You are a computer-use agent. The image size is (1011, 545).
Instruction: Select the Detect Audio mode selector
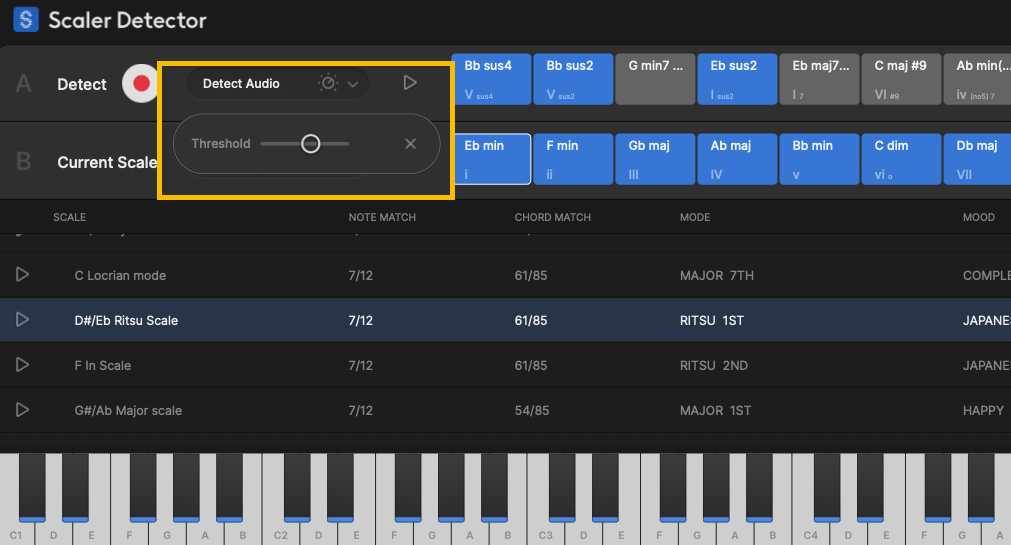pos(242,84)
